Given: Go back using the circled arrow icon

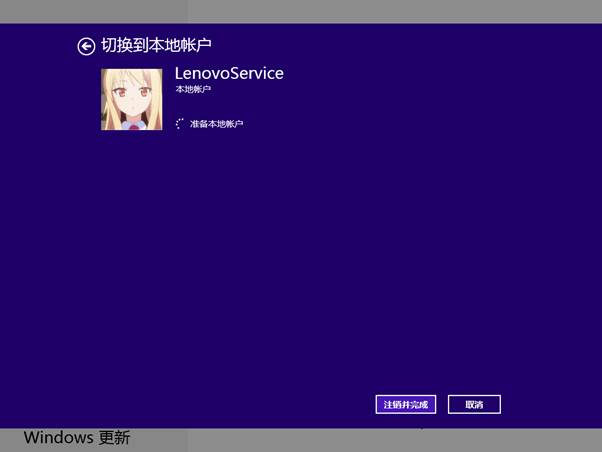Looking at the screenshot, I should (x=86, y=46).
